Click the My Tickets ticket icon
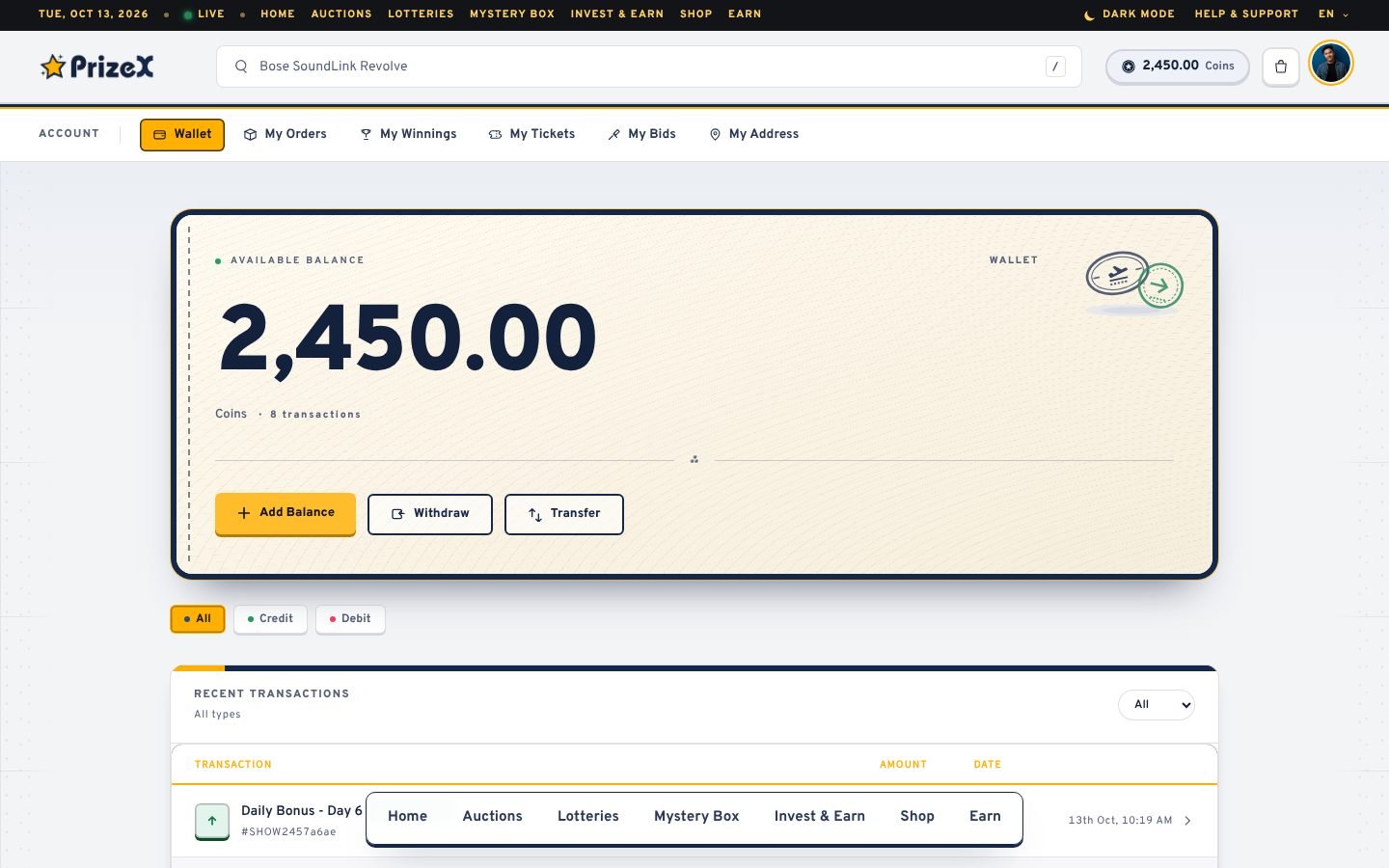This screenshot has height=868, width=1389. [x=495, y=135]
